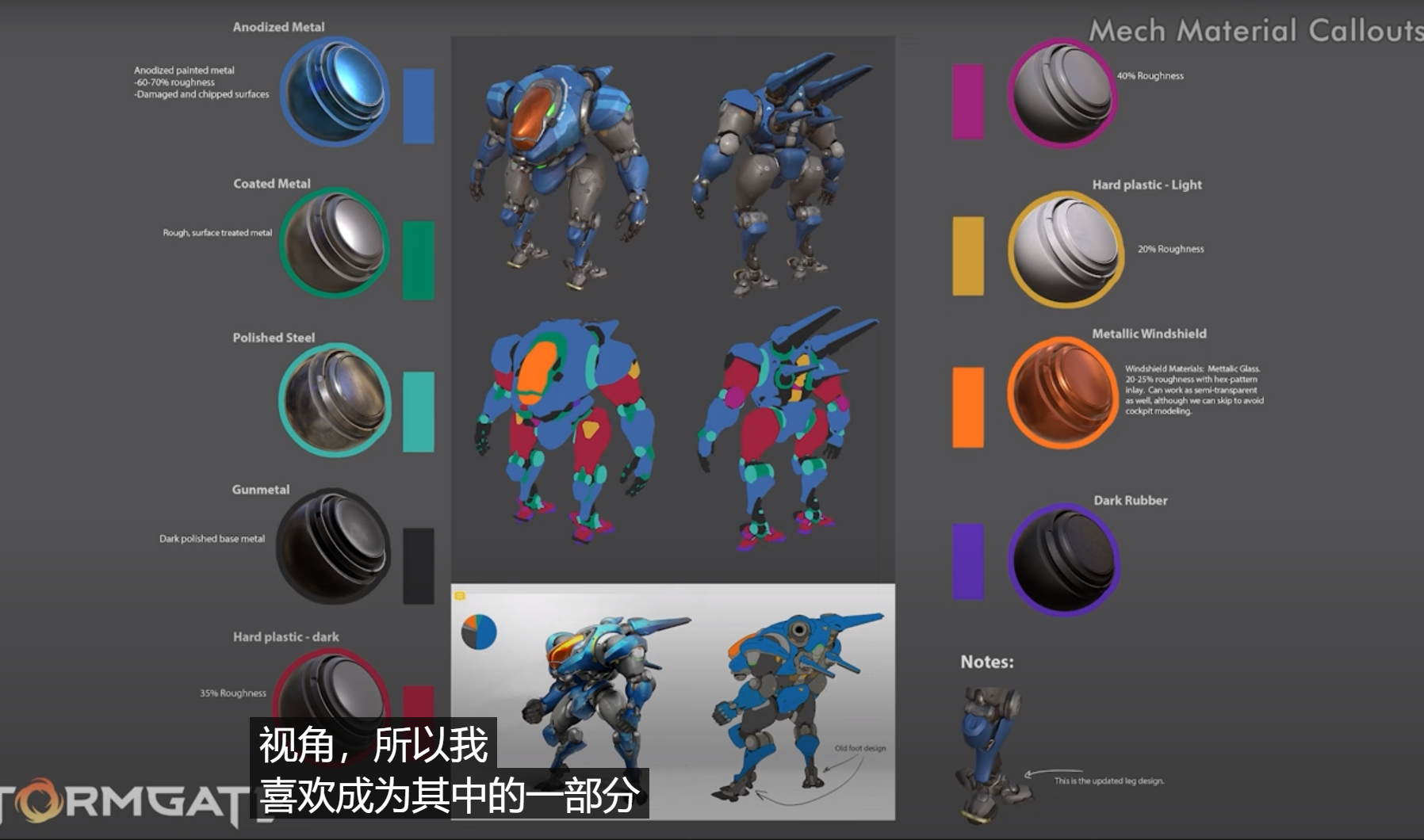Pick the Polished Steel material sphere
Viewport: 1424px width, 840px height.
pyautogui.click(x=335, y=400)
